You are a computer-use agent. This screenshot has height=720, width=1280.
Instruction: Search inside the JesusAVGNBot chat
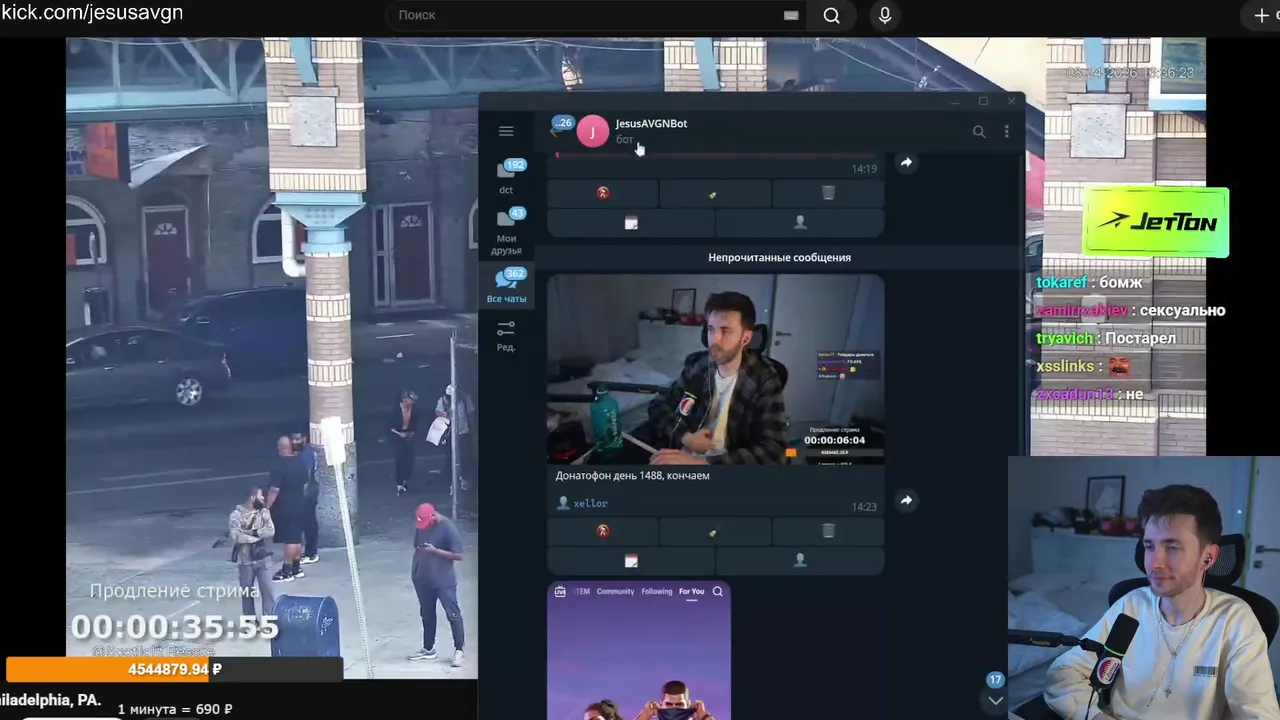[979, 131]
